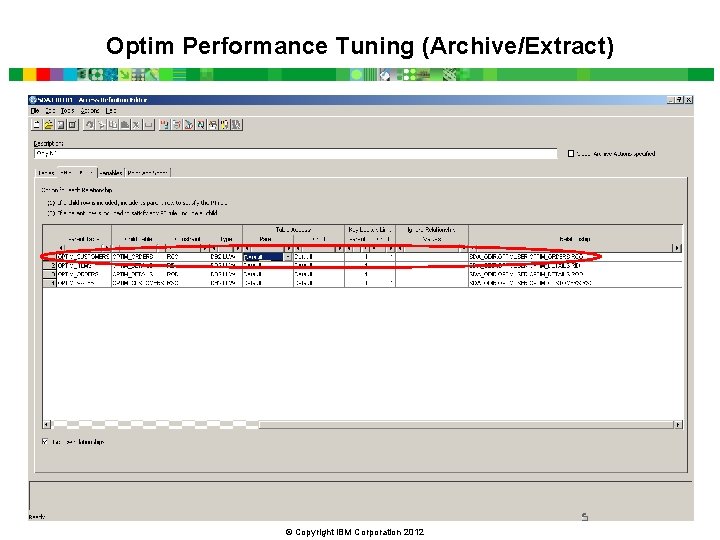Screen dimensions: 720x540
Task: Click the grid header right-scroll arrow
Action: [677, 248]
